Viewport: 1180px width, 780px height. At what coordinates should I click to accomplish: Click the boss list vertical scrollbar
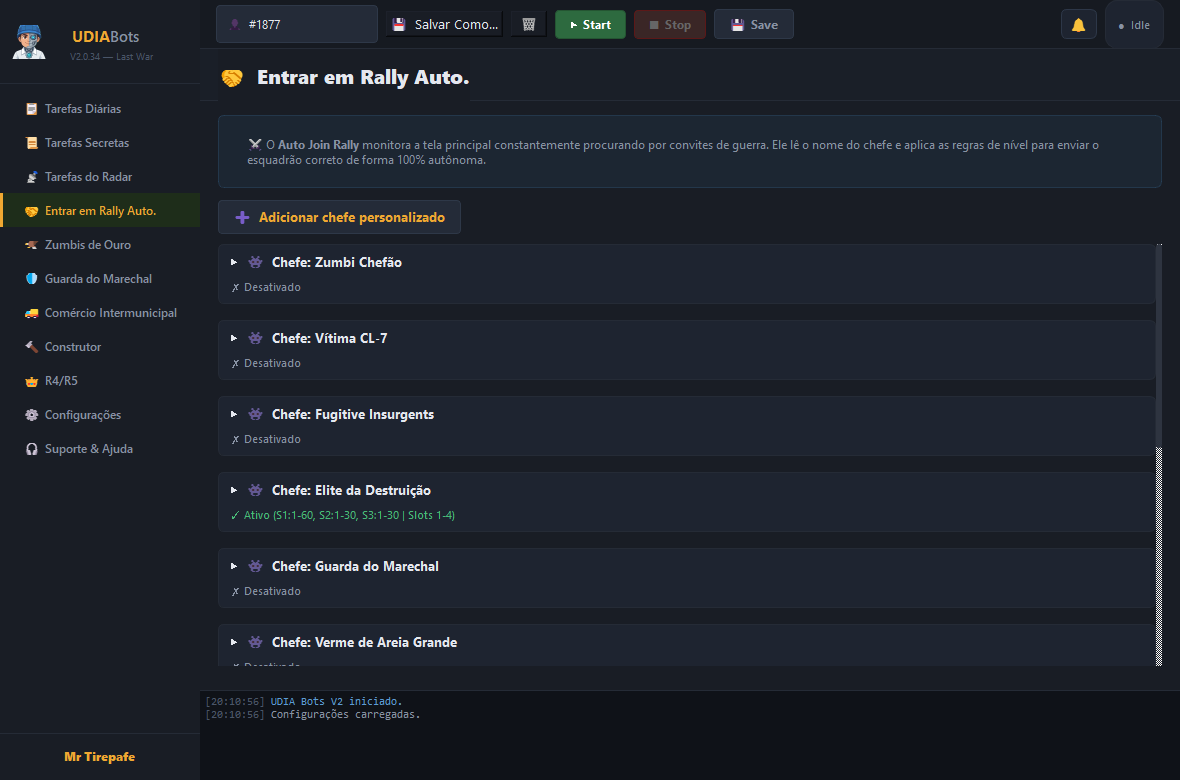point(1159,455)
